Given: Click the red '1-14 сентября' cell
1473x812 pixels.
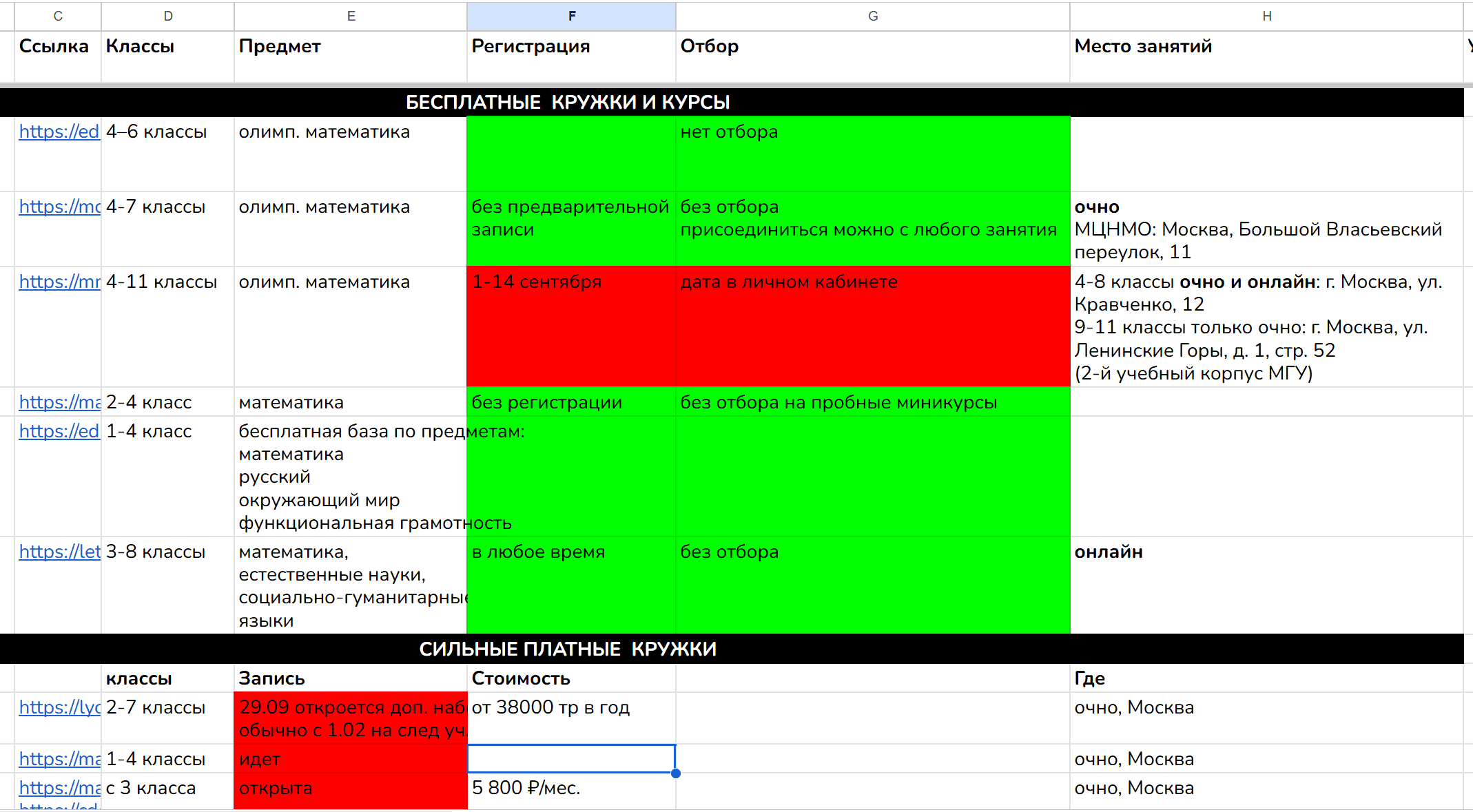Looking at the screenshot, I should pos(572,326).
